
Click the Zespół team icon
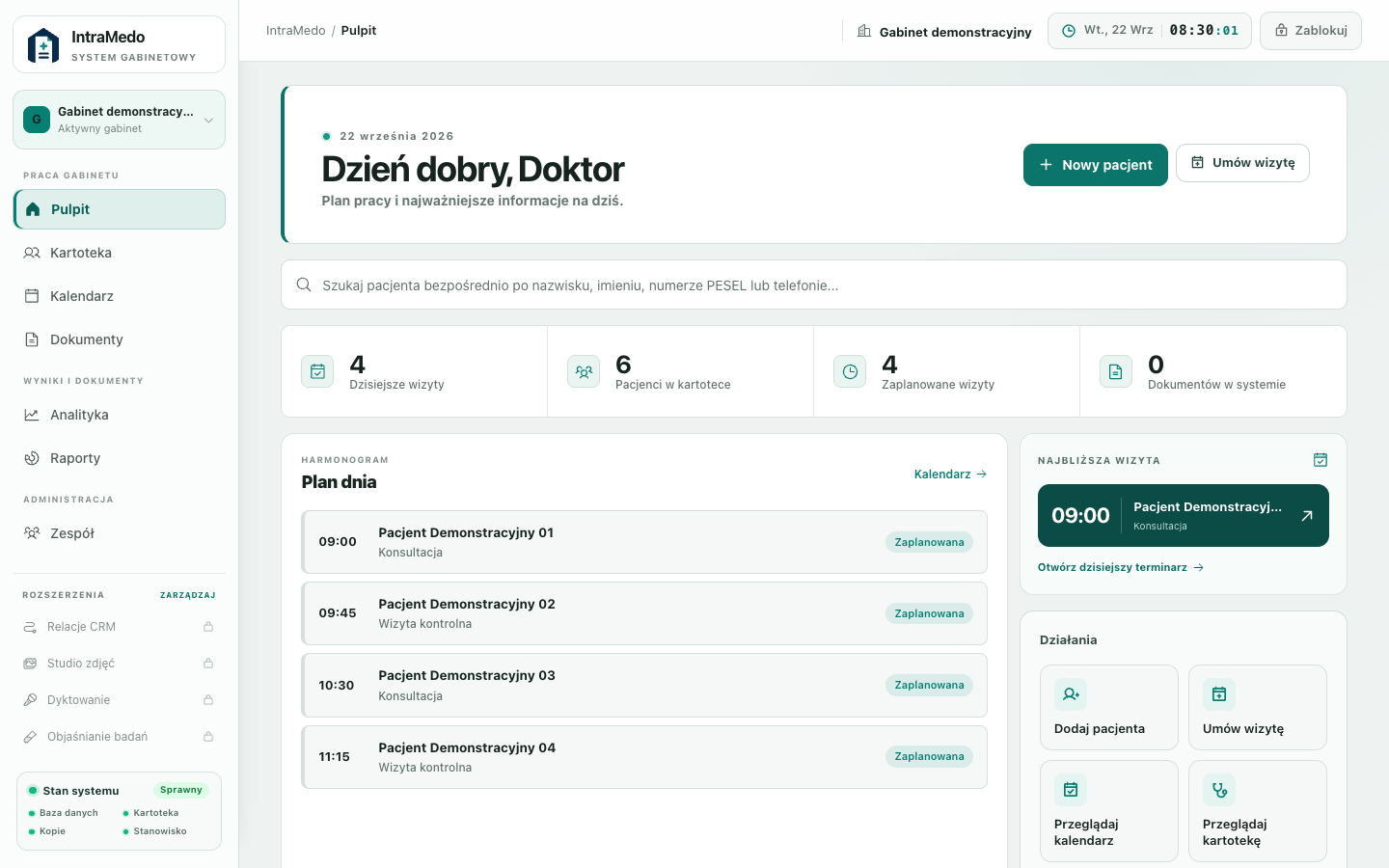(32, 533)
